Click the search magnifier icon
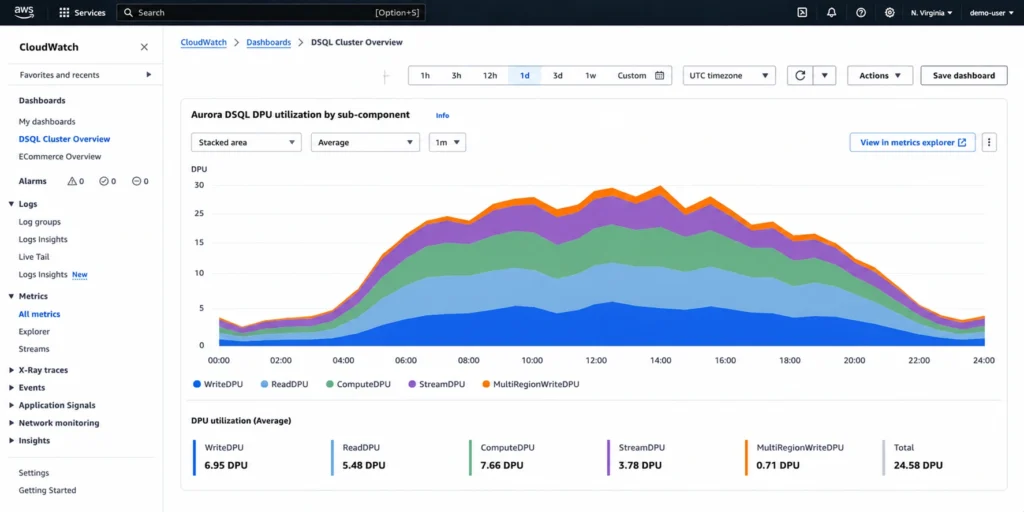The image size is (1024, 512). click(x=128, y=12)
